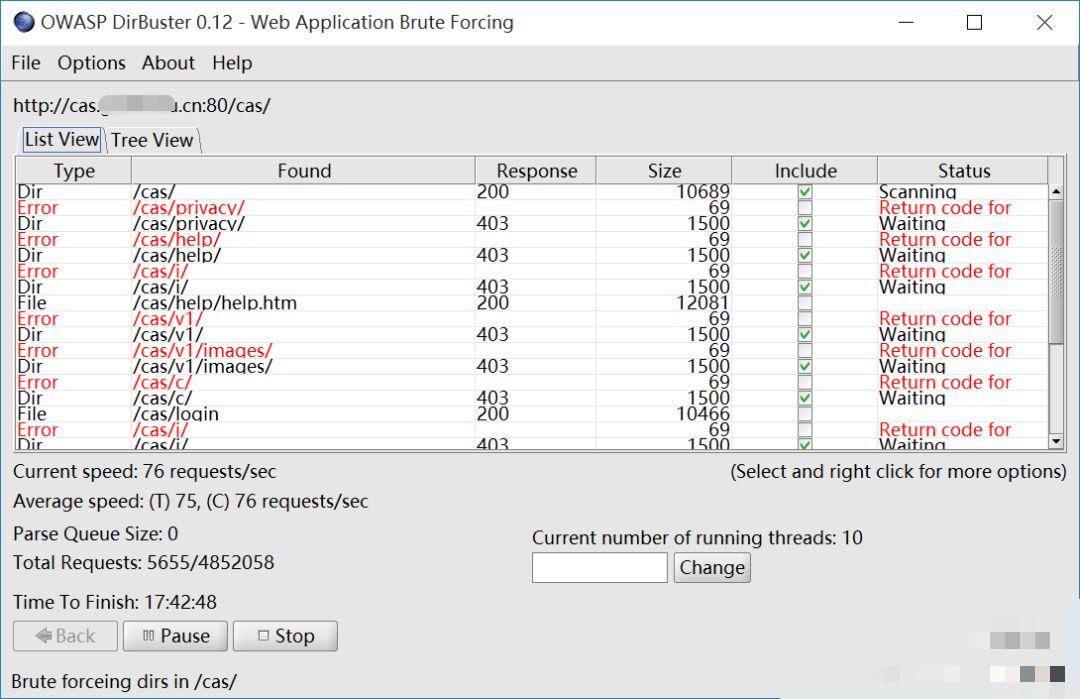Check Include for the /cas/login file

click(804, 413)
